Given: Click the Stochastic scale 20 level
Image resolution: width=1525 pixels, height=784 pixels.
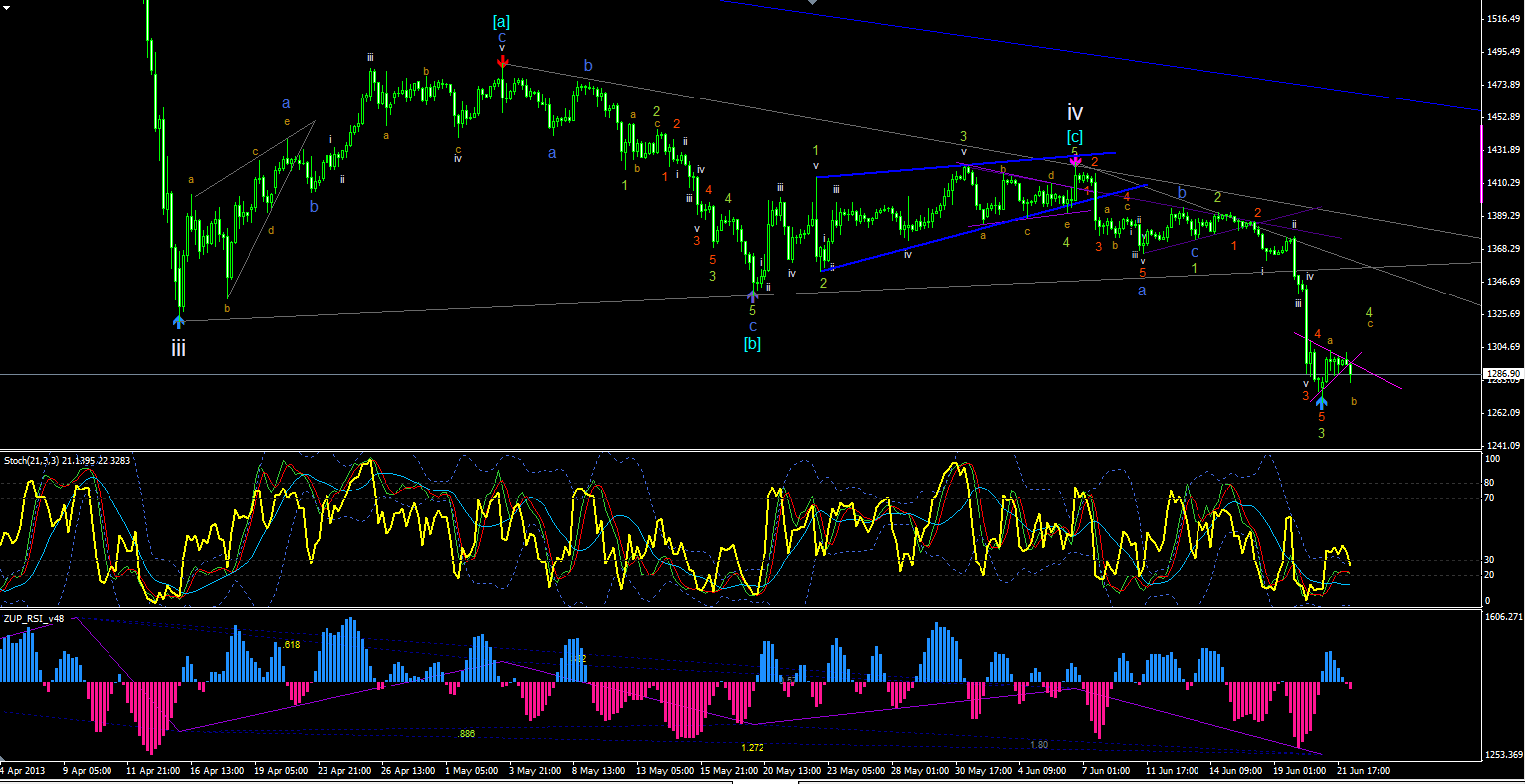Looking at the screenshot, I should (x=1489, y=574).
